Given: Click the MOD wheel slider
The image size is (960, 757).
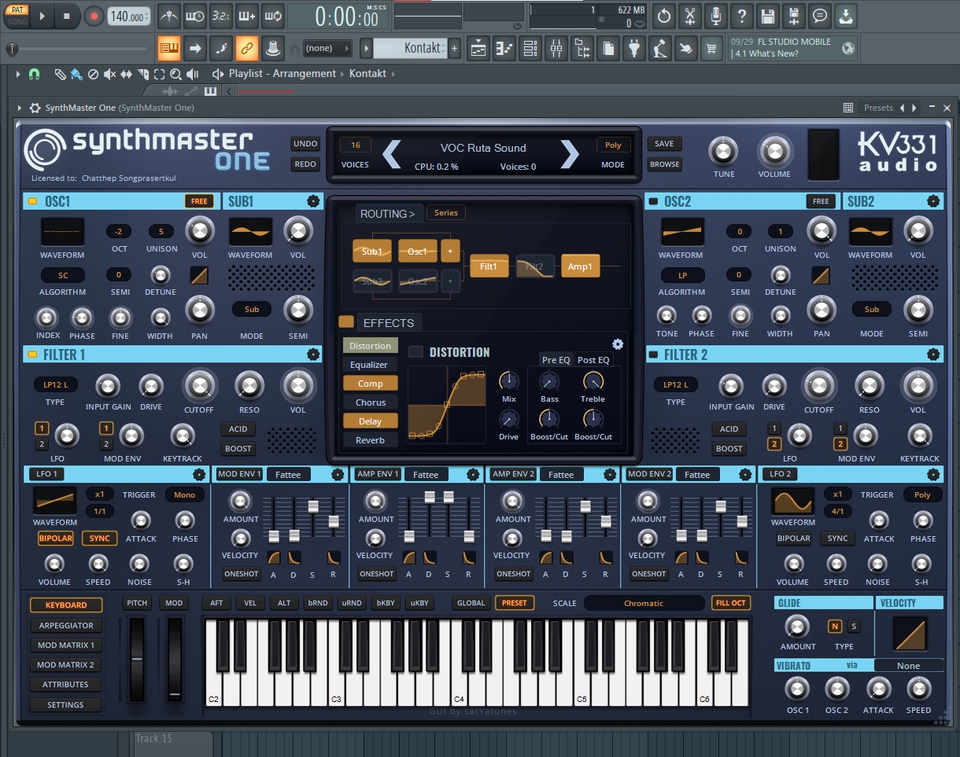Looking at the screenshot, I should 174,659.
